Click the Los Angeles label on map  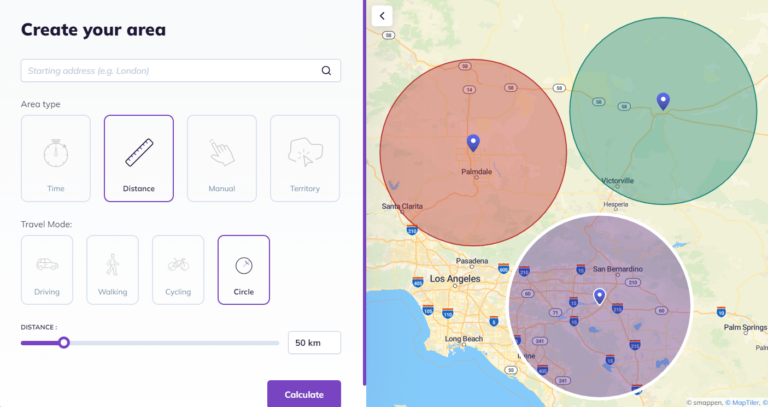pyautogui.click(x=456, y=278)
